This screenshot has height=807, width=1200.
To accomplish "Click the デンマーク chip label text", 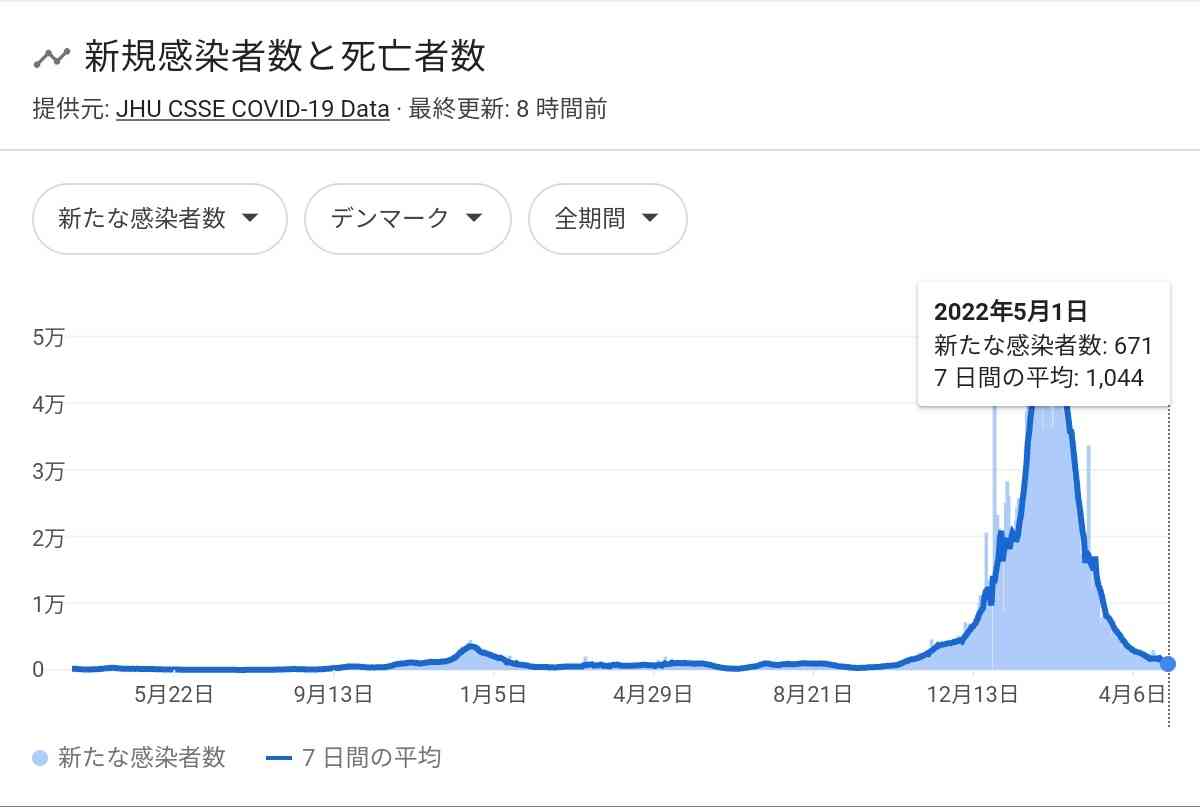I will click(390, 219).
